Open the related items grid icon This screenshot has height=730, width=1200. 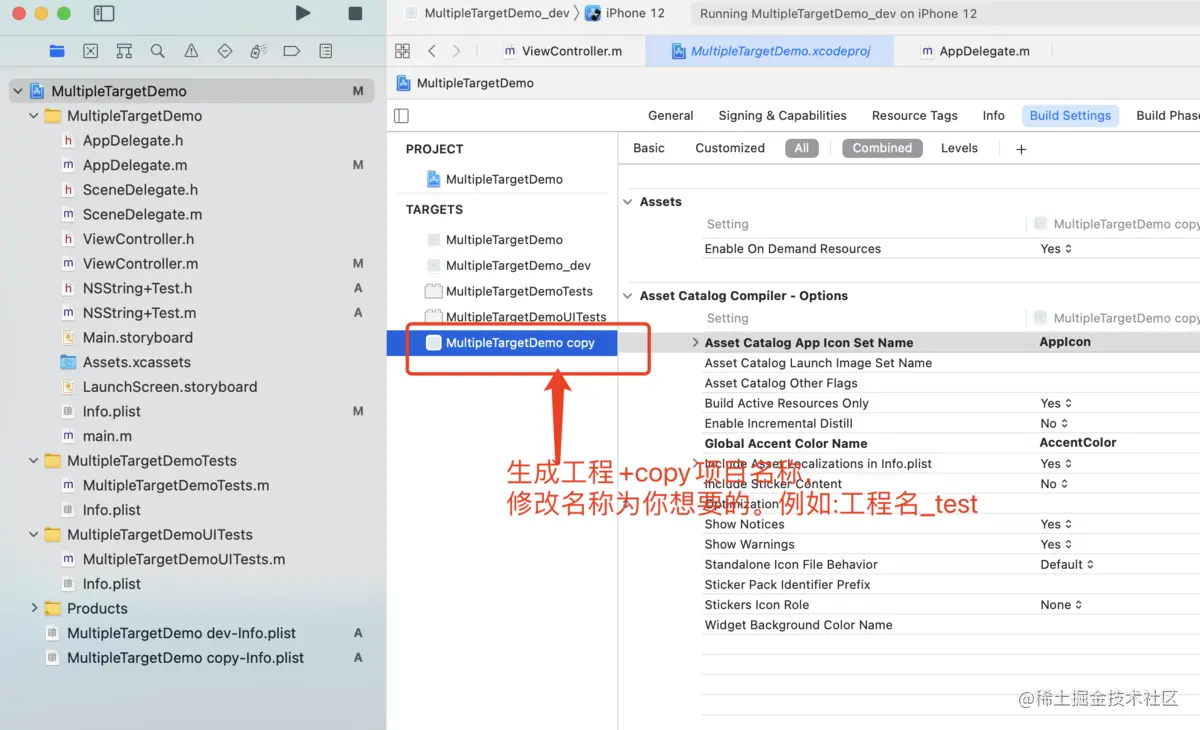pos(402,51)
